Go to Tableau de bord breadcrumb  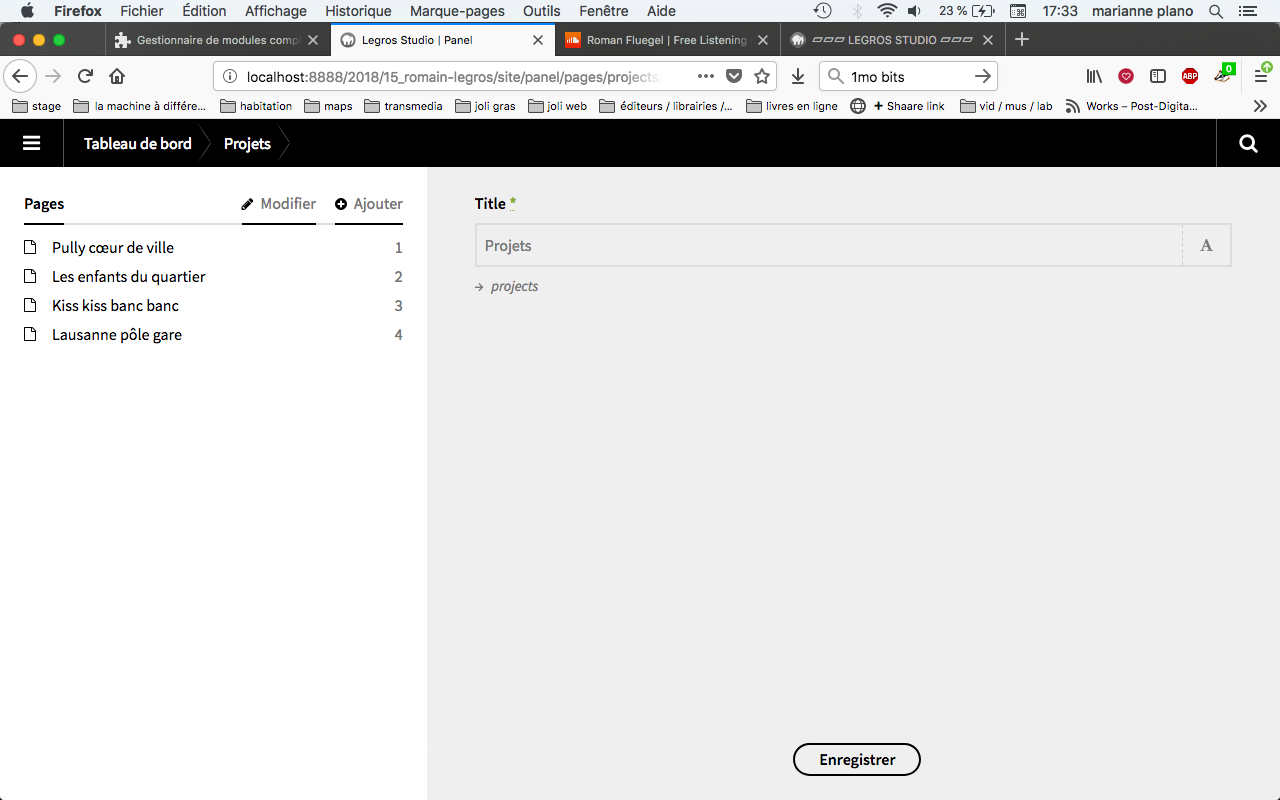tap(137, 143)
